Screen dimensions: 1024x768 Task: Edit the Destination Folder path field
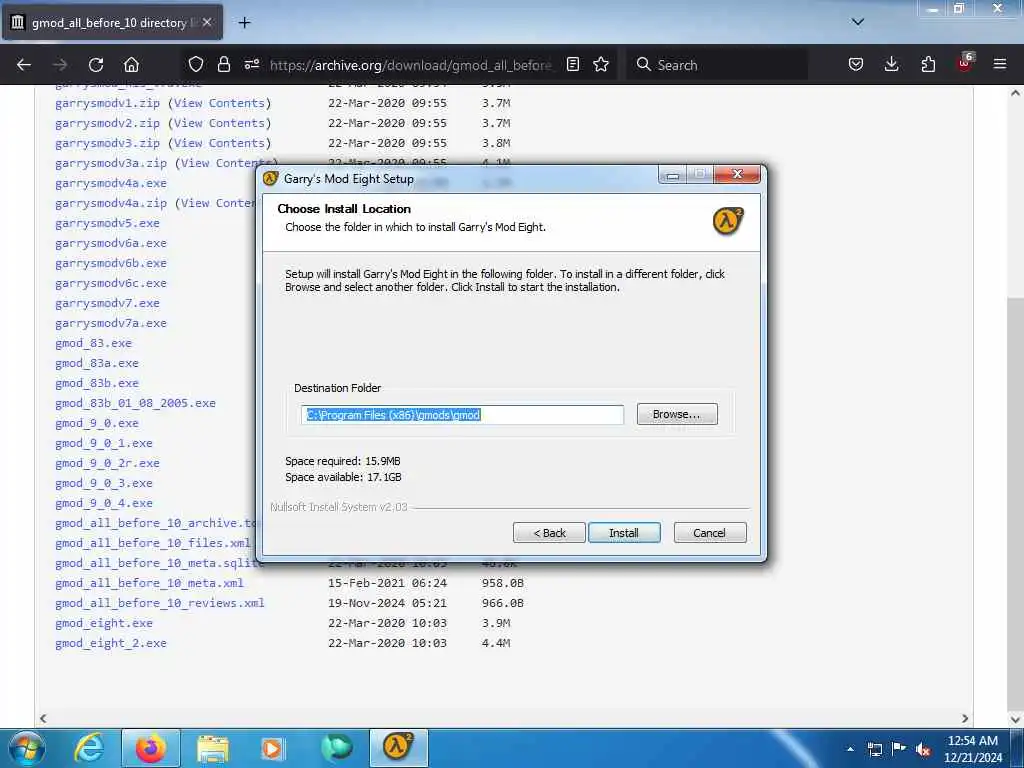click(462, 415)
